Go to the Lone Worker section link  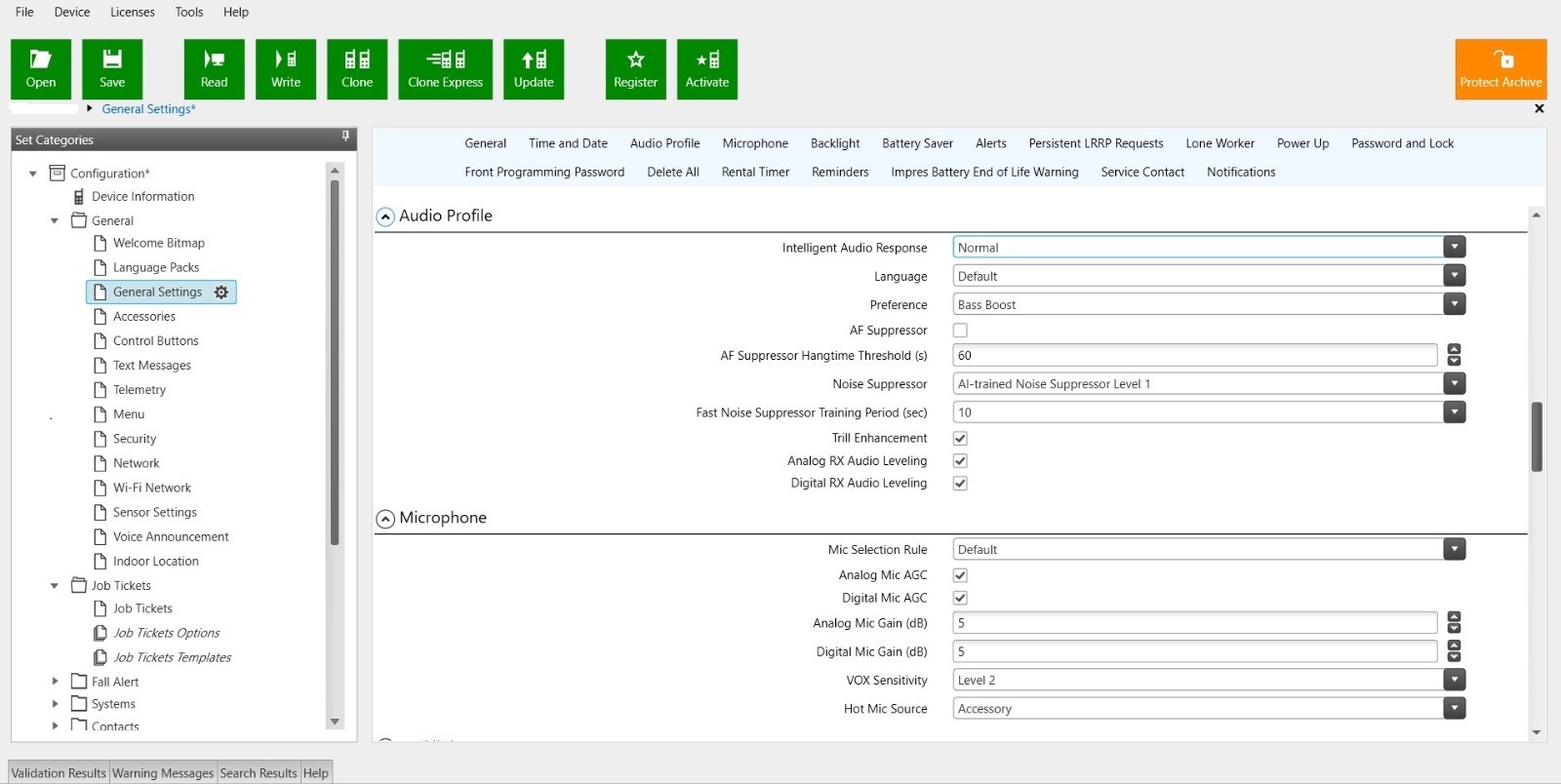1220,143
